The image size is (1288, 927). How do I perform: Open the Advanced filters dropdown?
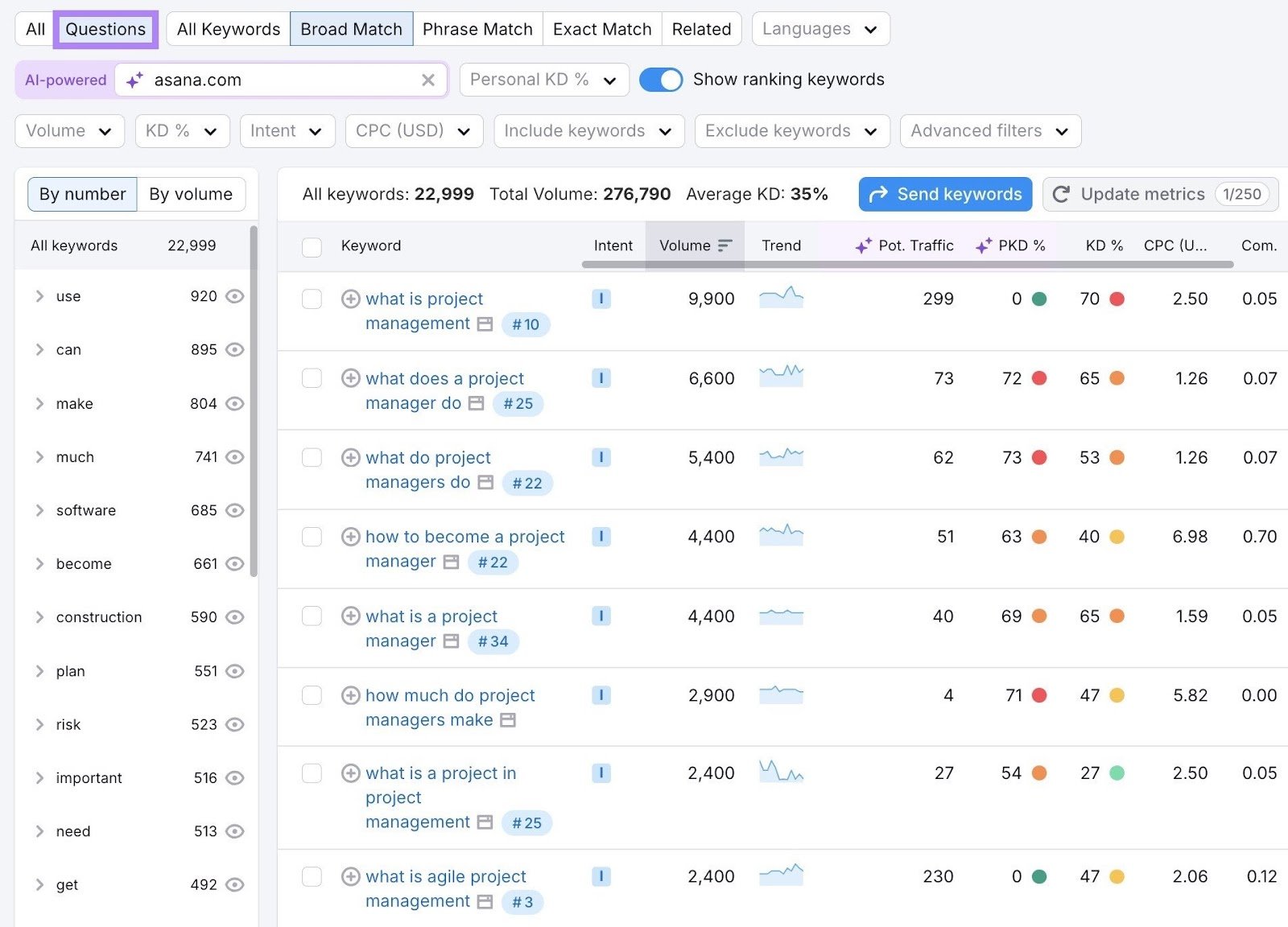989,130
